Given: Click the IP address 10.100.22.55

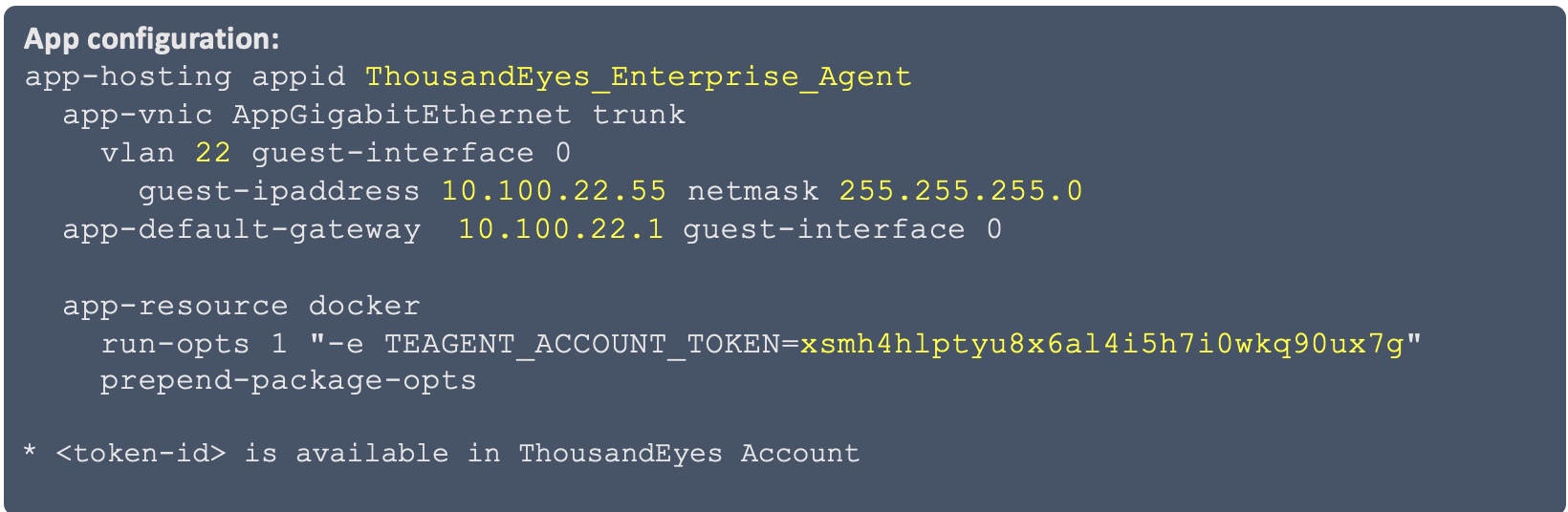Looking at the screenshot, I should click(x=554, y=191).
